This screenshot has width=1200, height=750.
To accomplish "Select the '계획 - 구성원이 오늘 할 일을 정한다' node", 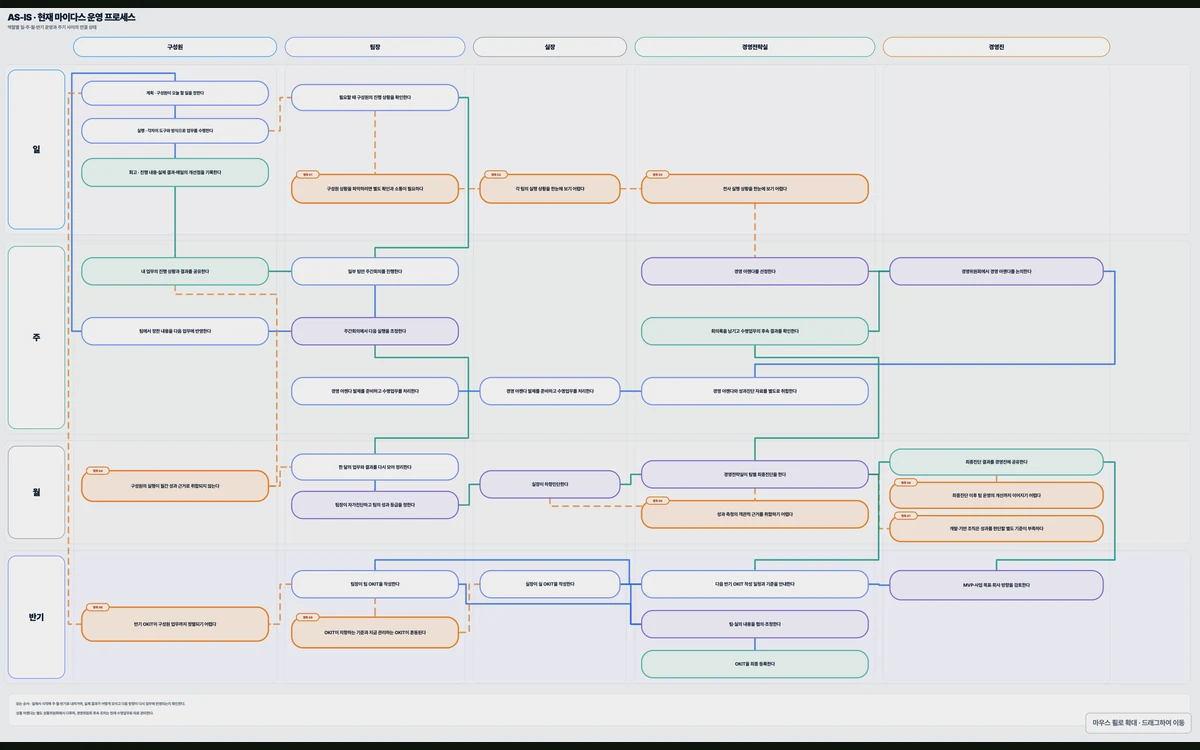I will tap(175, 93).
